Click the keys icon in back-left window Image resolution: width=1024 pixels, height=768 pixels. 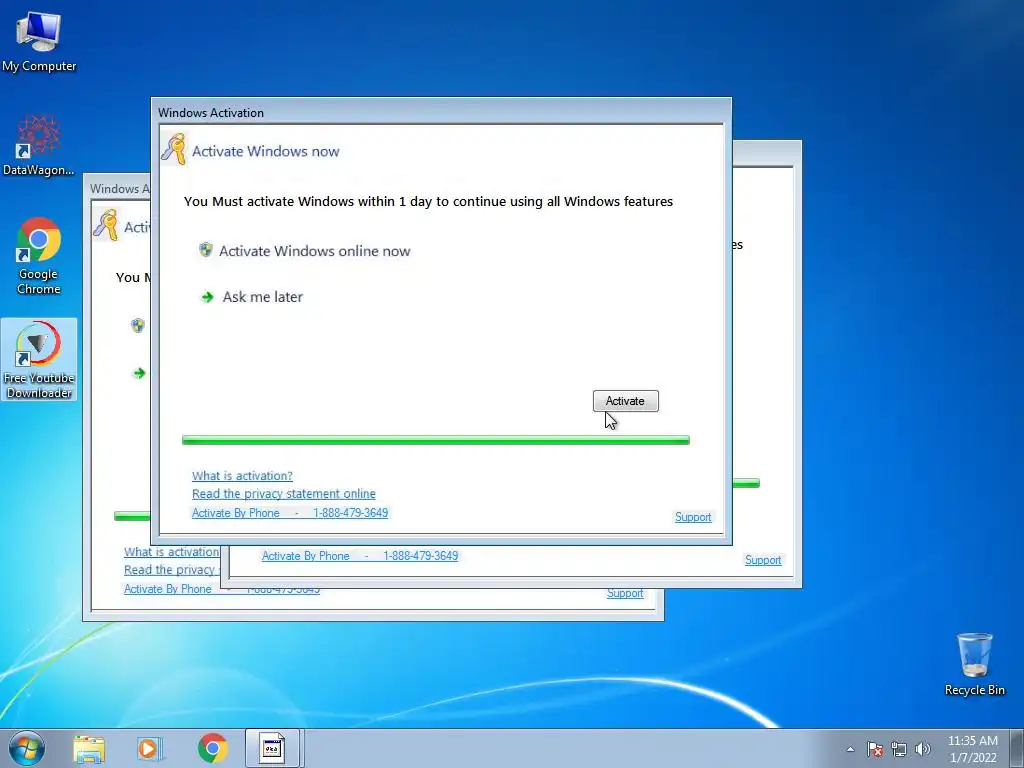click(x=106, y=225)
